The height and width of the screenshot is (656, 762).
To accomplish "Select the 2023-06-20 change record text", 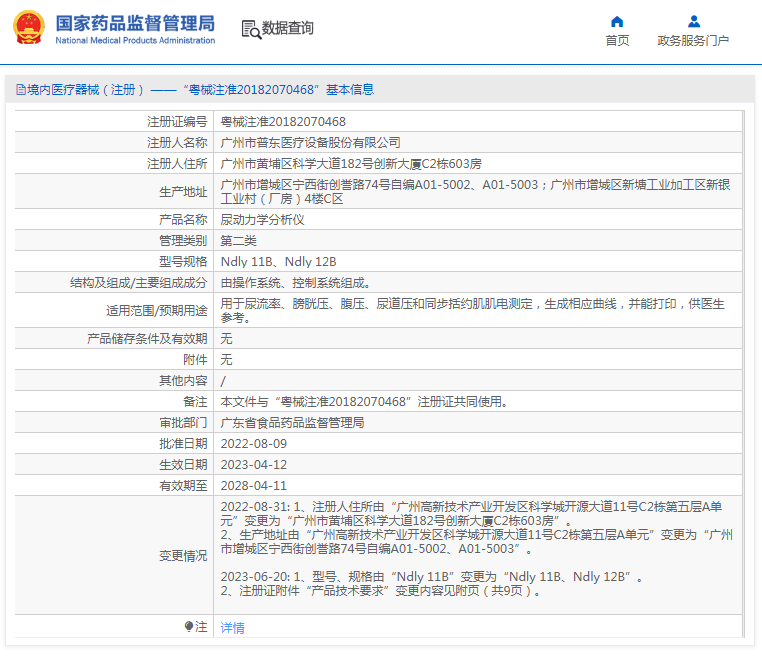I will coord(432,584).
